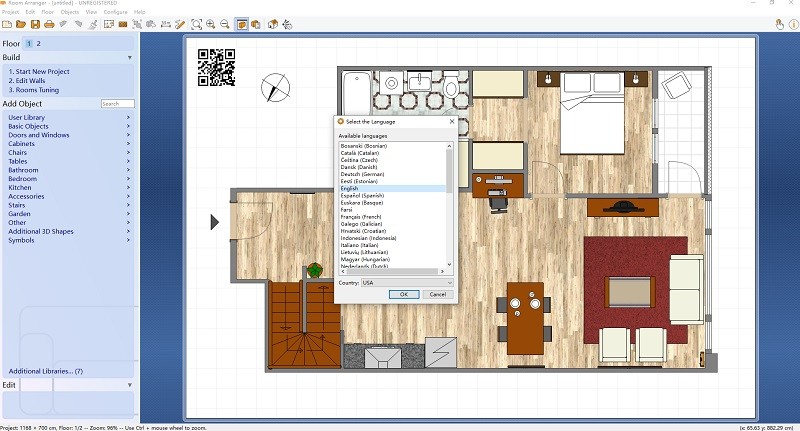Viewport: 800px width, 431px height.
Task: Click the potted plant on the floor plan
Action: [315, 270]
